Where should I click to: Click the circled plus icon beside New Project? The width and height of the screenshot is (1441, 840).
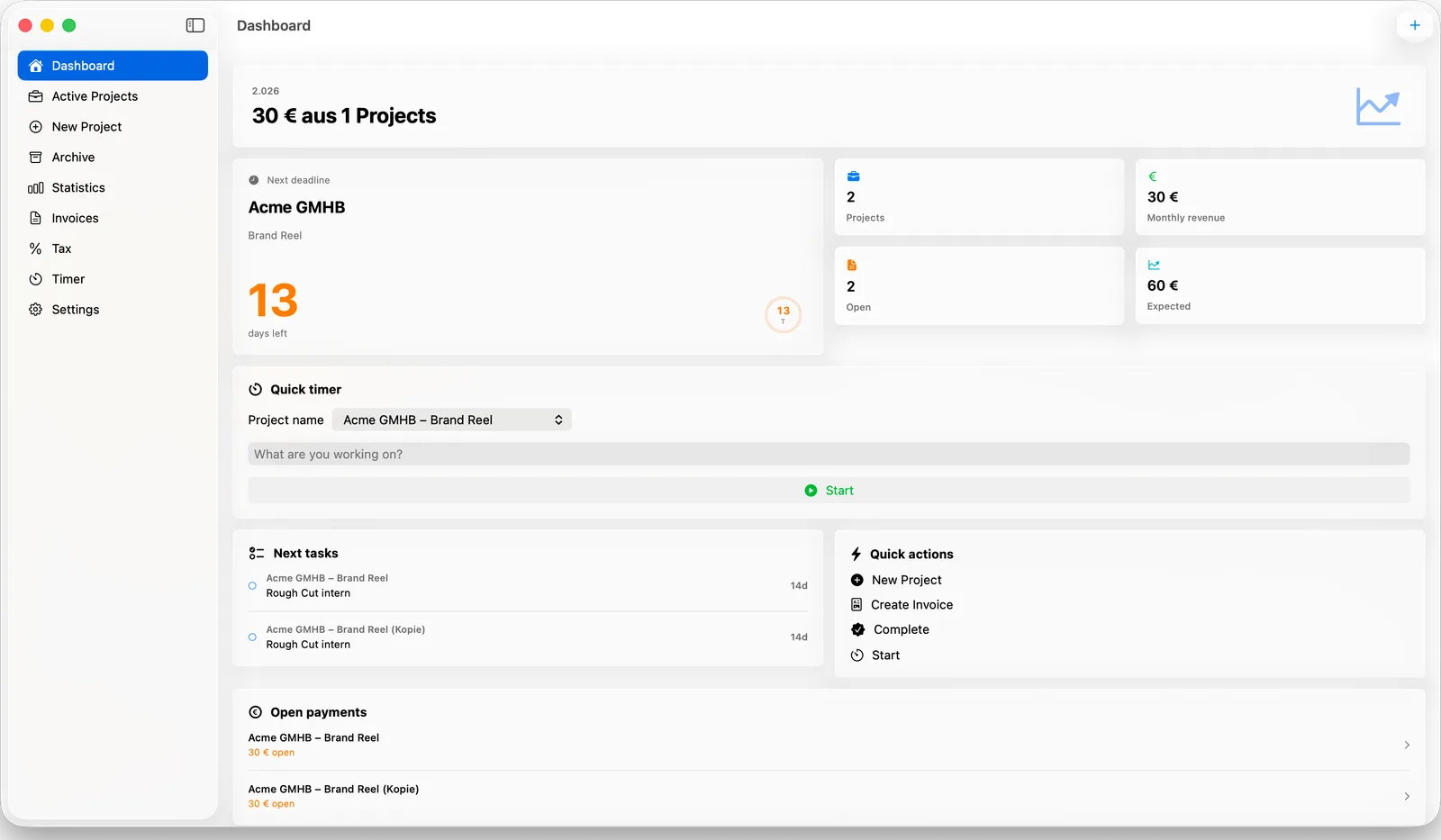pos(36,127)
